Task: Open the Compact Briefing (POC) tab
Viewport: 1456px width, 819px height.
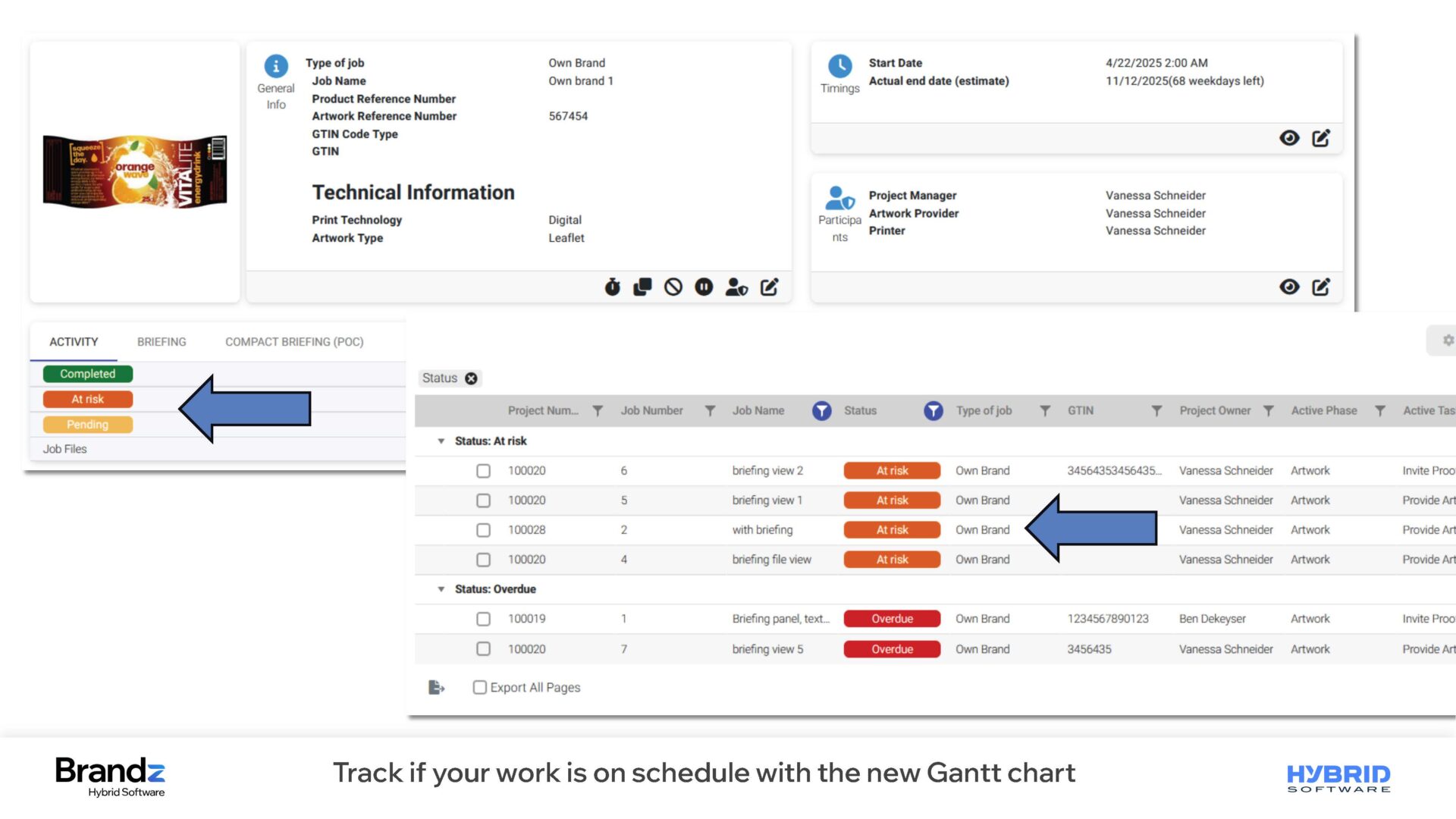Action: (294, 342)
